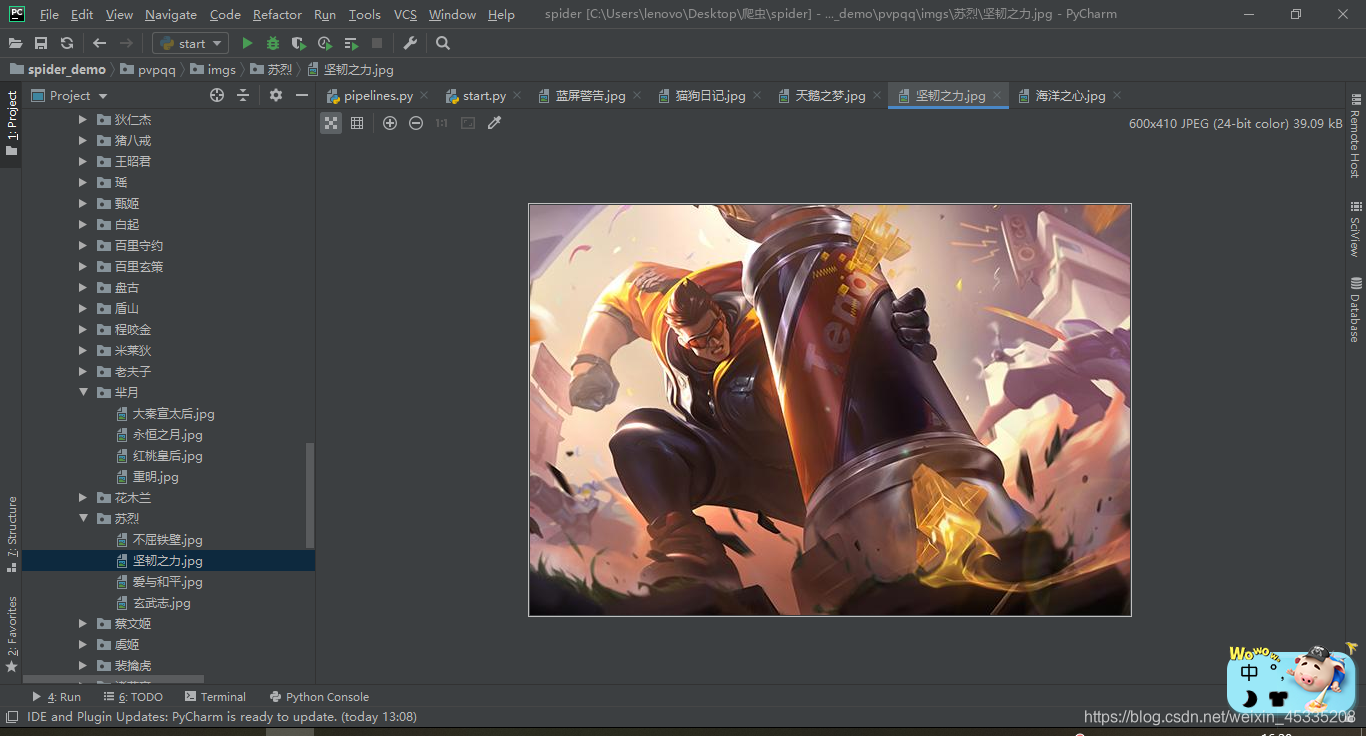Click the Run with Coverage icon
This screenshot has height=736, width=1366.
[x=299, y=43]
